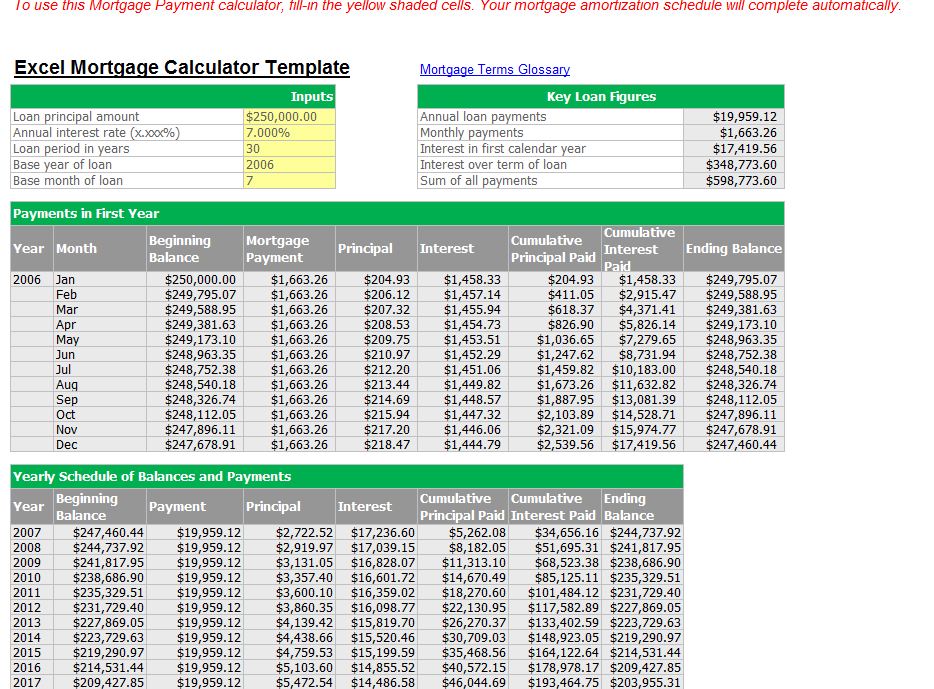Select Apr cumulative principal paid $826.90
The height and width of the screenshot is (689, 934).
pyautogui.click(x=555, y=325)
